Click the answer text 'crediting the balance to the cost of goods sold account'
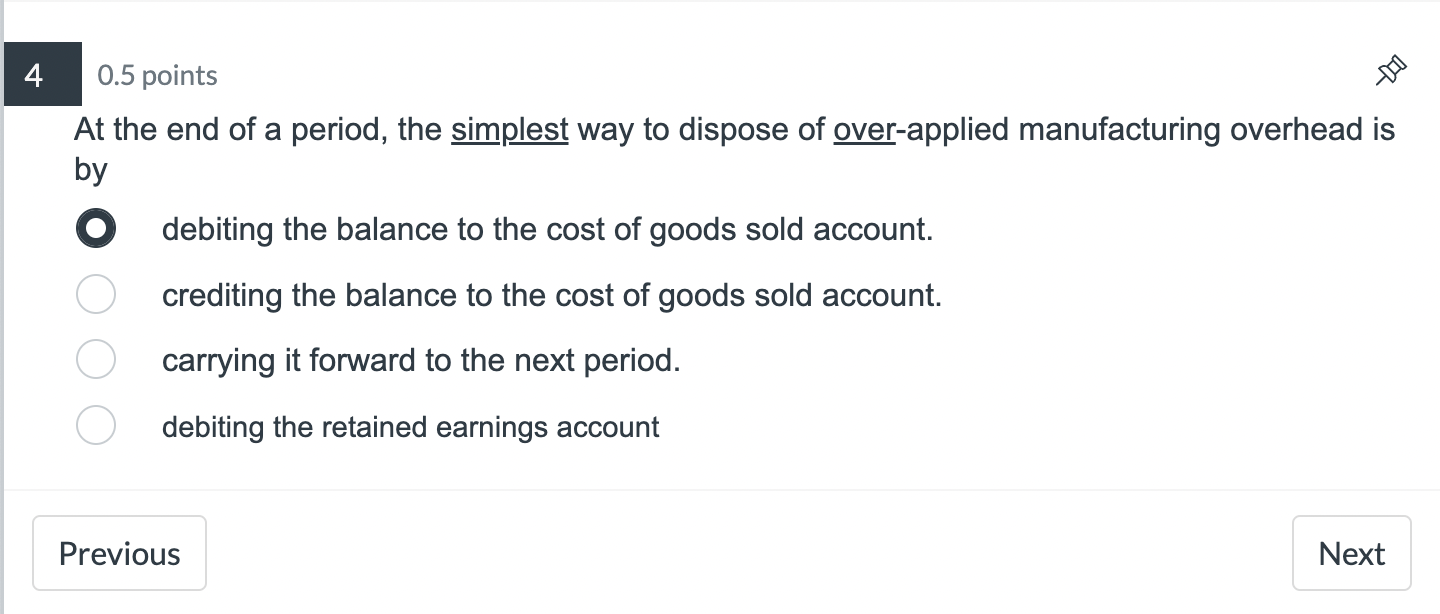1440x614 pixels. pyautogui.click(x=552, y=294)
